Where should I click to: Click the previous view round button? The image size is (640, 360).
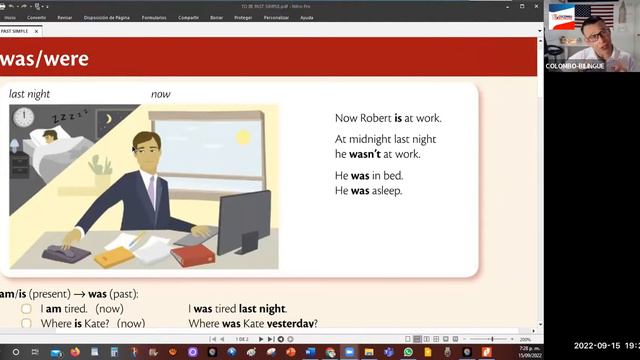(x=280, y=339)
